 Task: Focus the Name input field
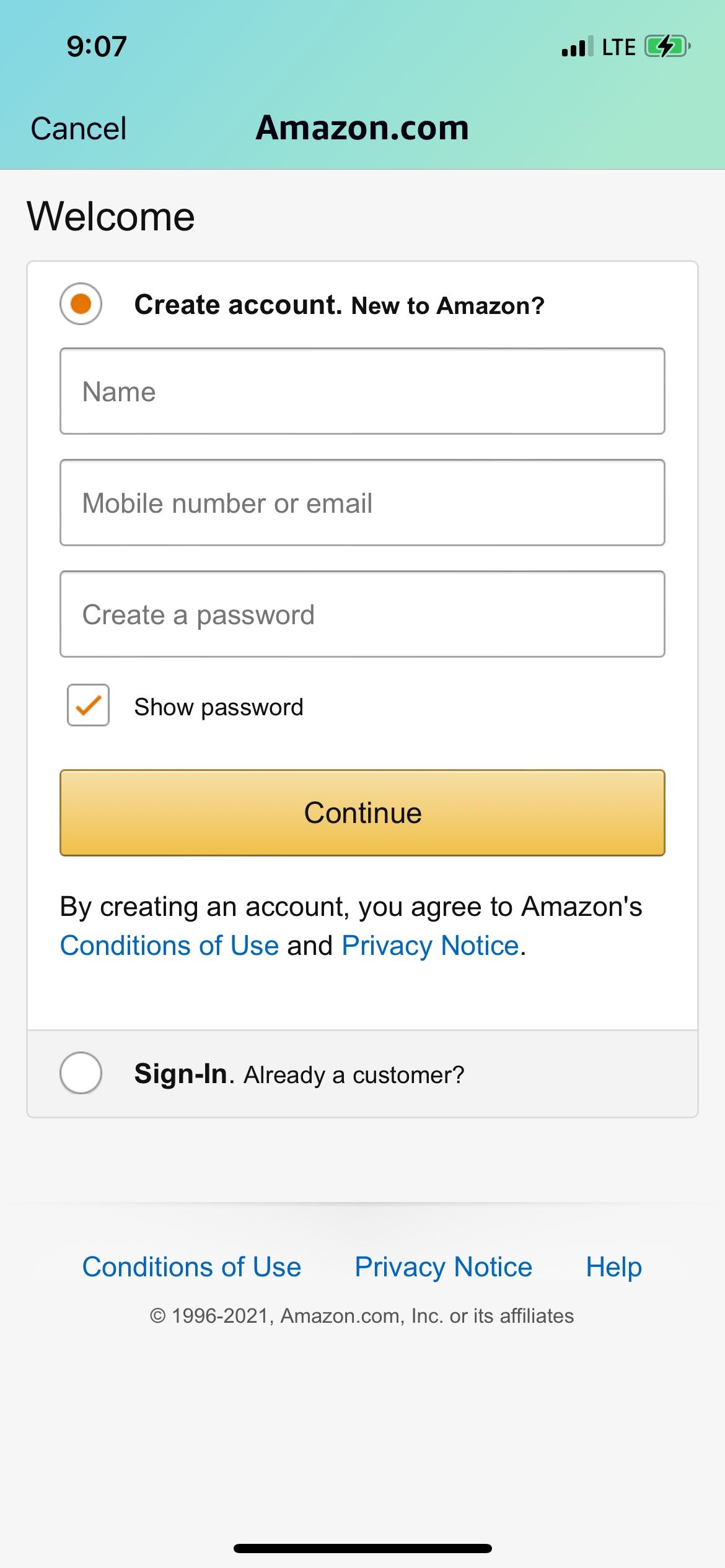[362, 391]
